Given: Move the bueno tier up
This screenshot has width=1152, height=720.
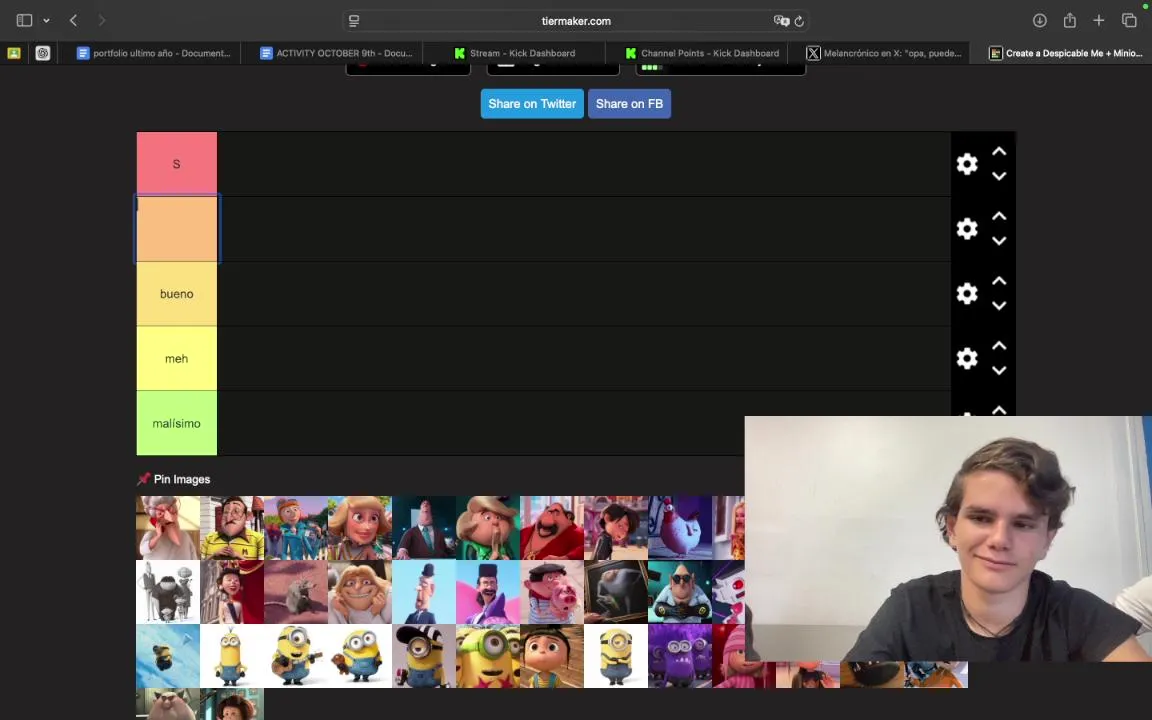Looking at the screenshot, I should [998, 281].
